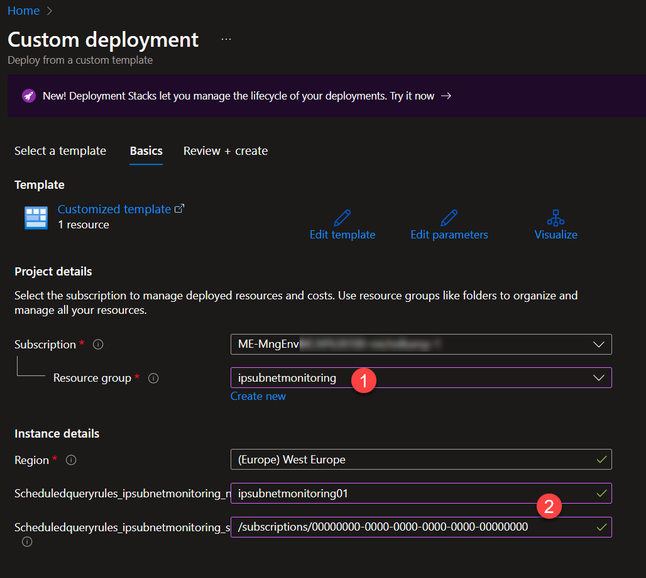Click the /subscriptions/ scope input field
The image size is (646, 578).
pos(421,527)
